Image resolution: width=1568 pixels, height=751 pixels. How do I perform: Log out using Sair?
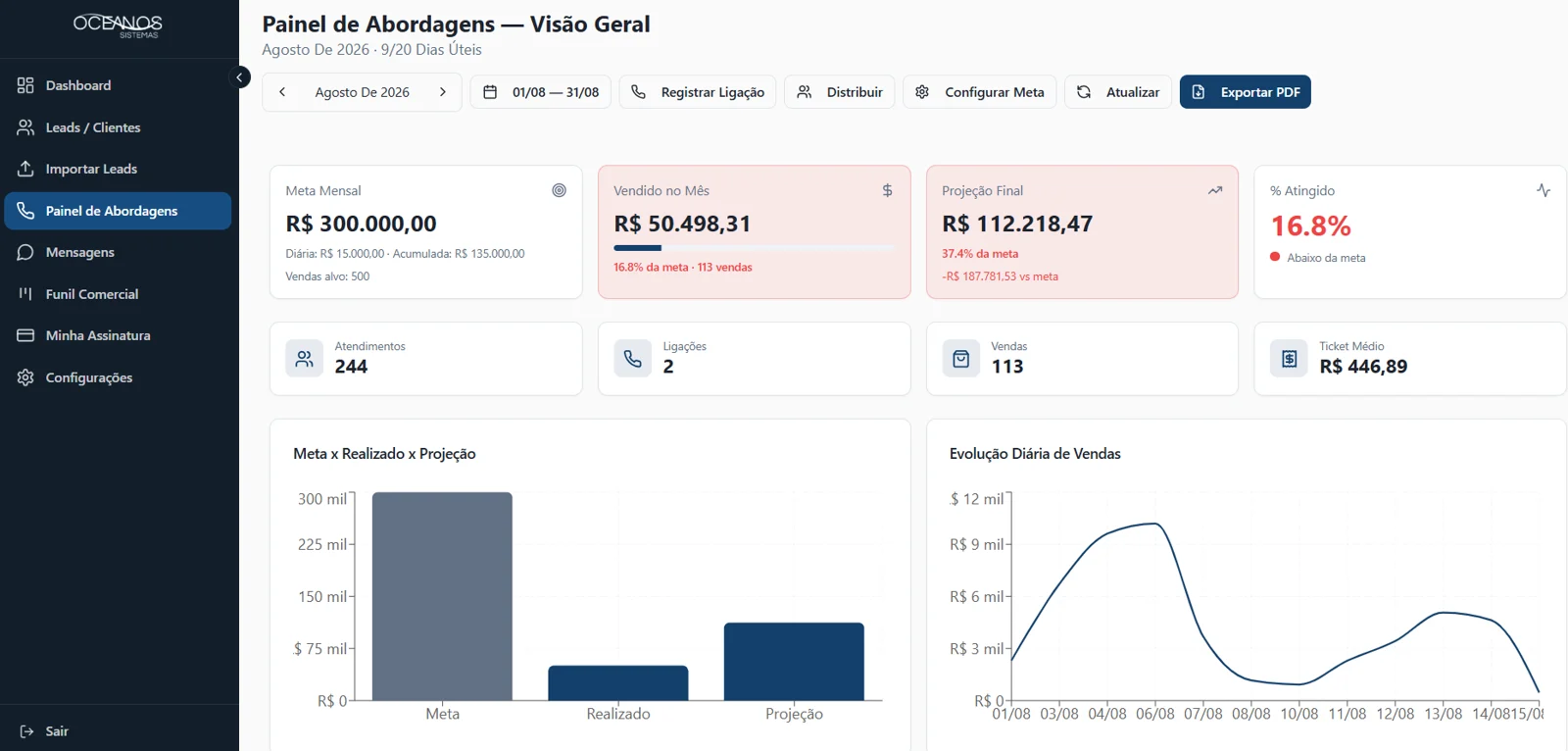(44, 731)
